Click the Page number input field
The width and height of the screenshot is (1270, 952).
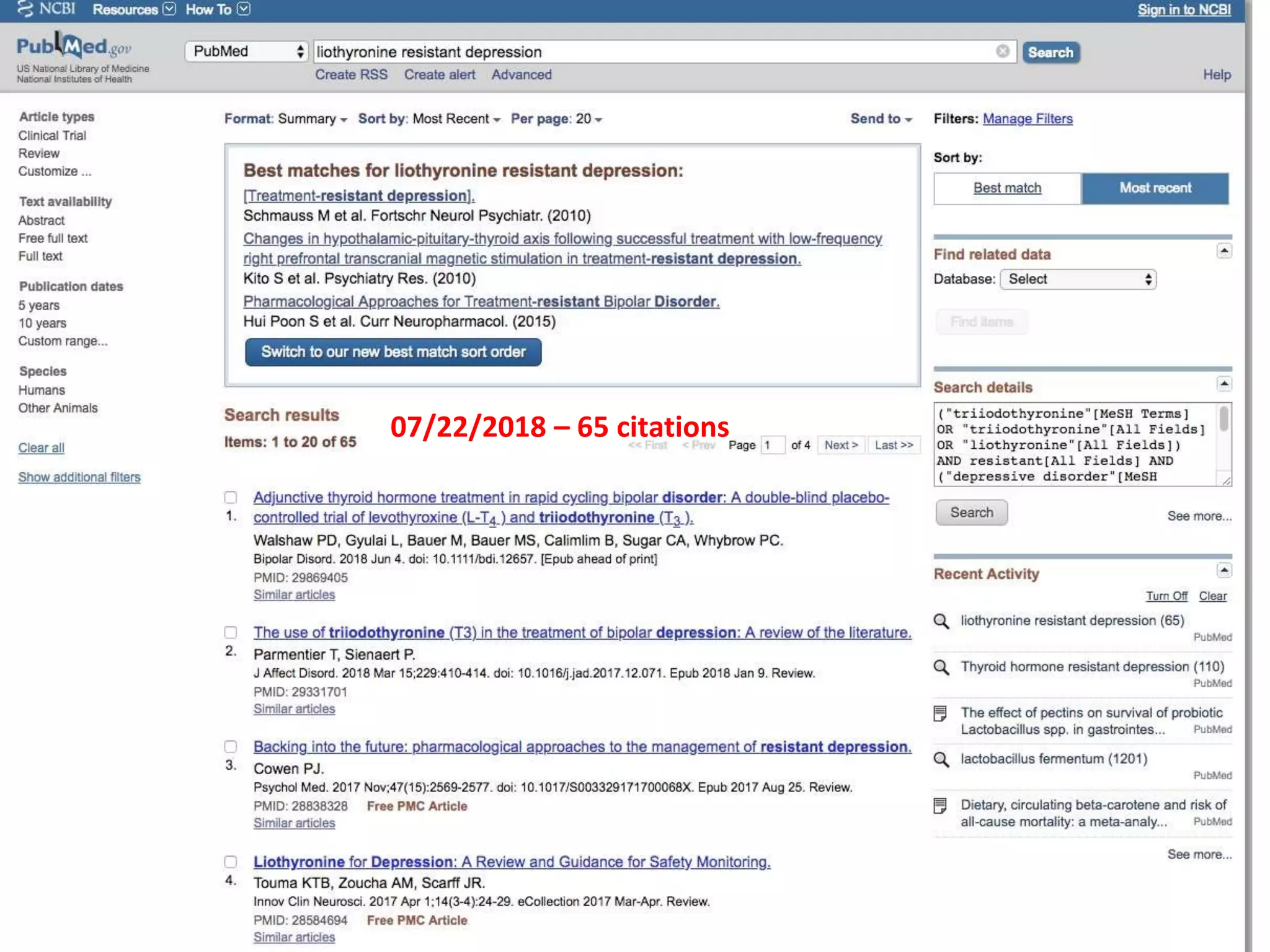(773, 445)
